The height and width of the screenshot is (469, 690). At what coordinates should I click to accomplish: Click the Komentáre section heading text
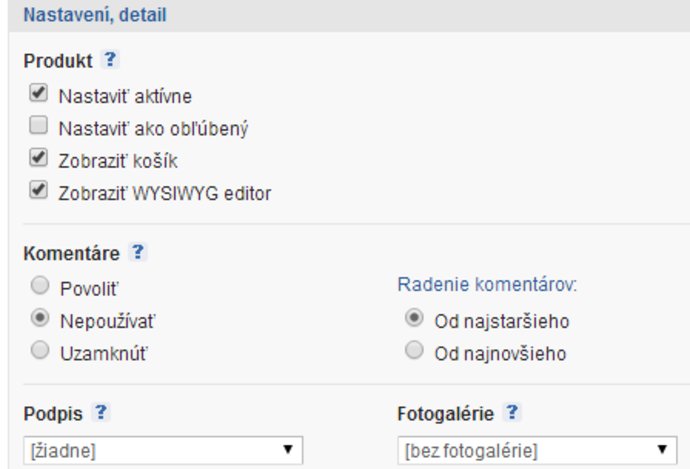coord(72,254)
